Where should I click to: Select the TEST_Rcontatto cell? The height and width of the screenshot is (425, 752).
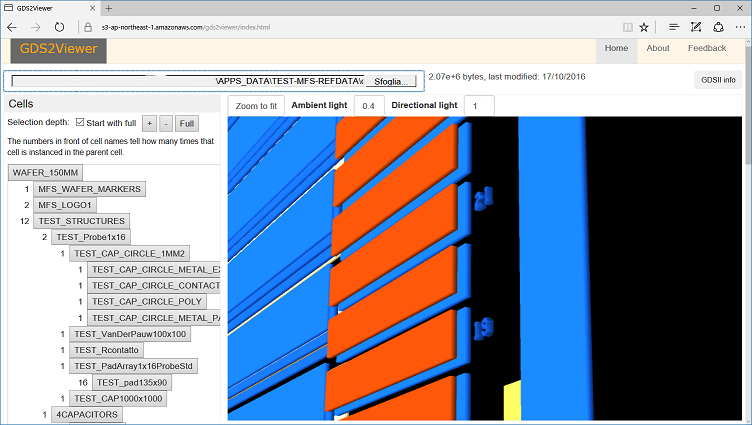[106, 350]
